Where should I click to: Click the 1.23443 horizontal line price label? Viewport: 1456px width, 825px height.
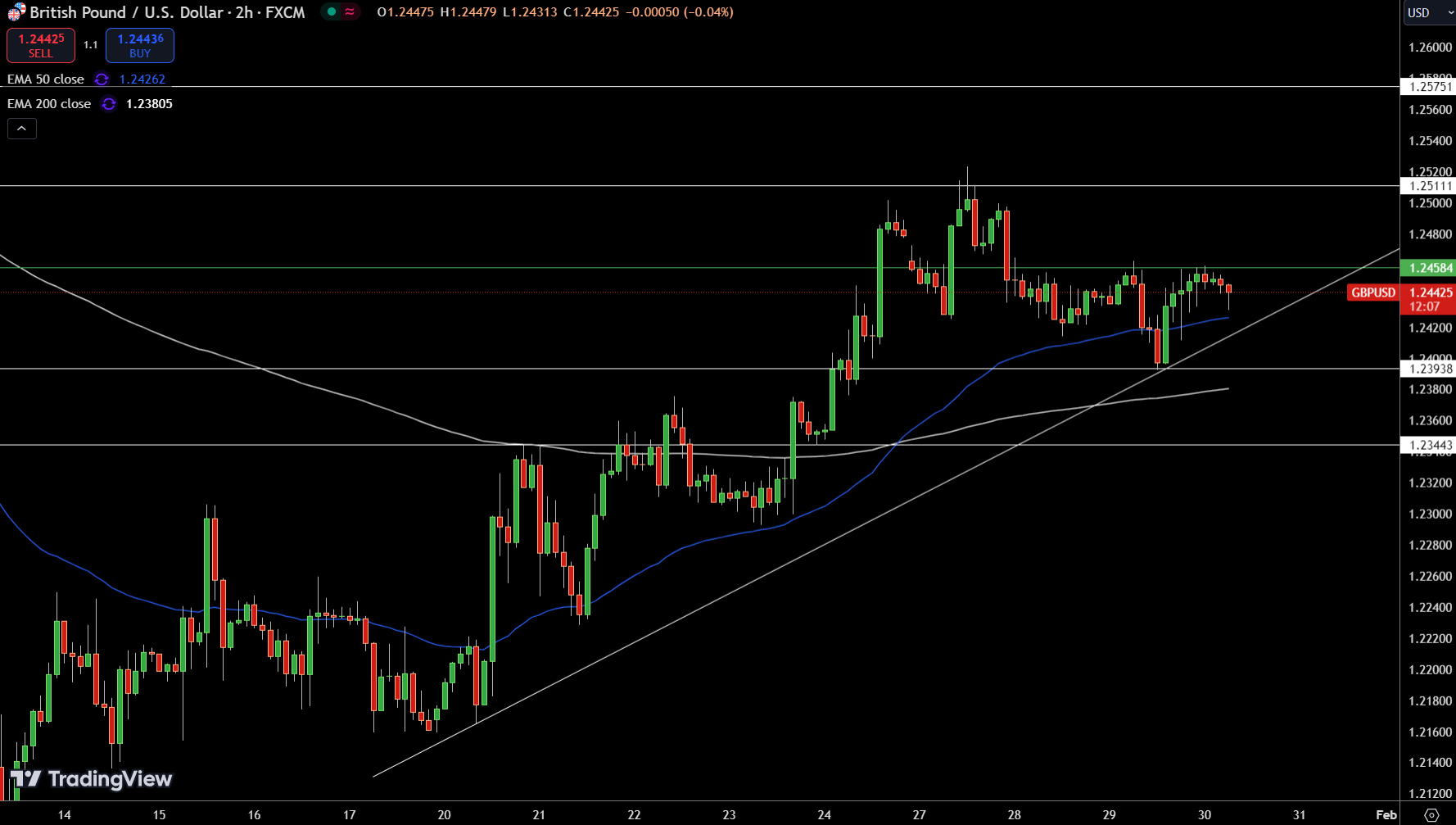tap(1429, 446)
